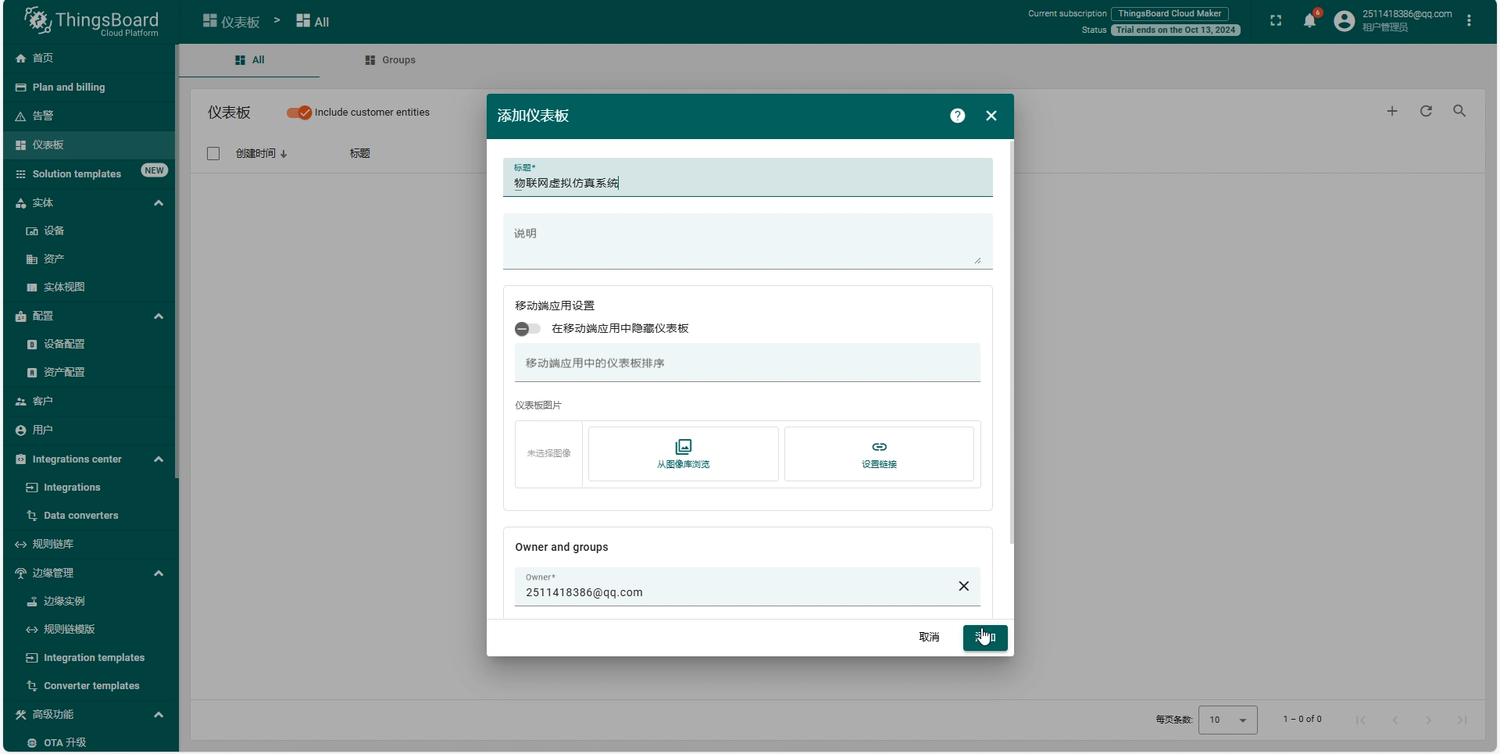1500x754 pixels.
Task: Click the 设置链接 set link button
Action: 878,454
